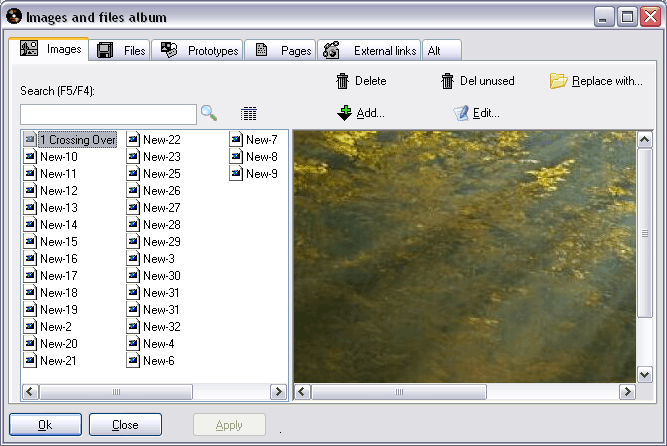This screenshot has width=667, height=446.
Task: Click the Edit pencil icon
Action: (461, 113)
